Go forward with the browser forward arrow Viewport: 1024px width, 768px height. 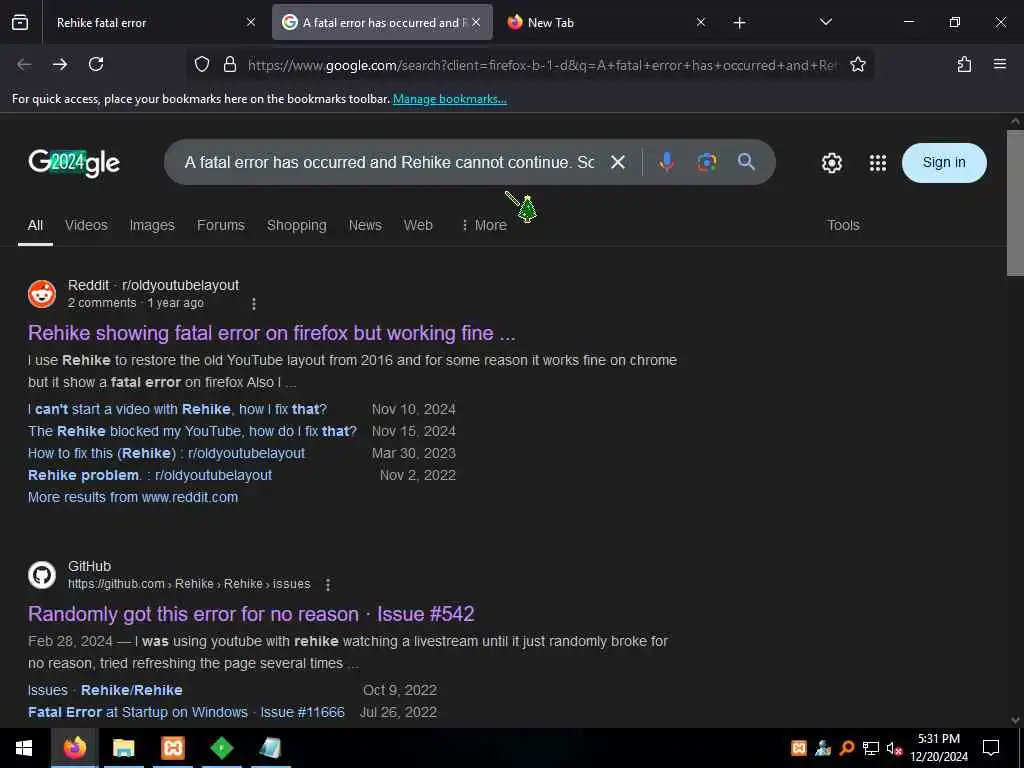[x=60, y=64]
